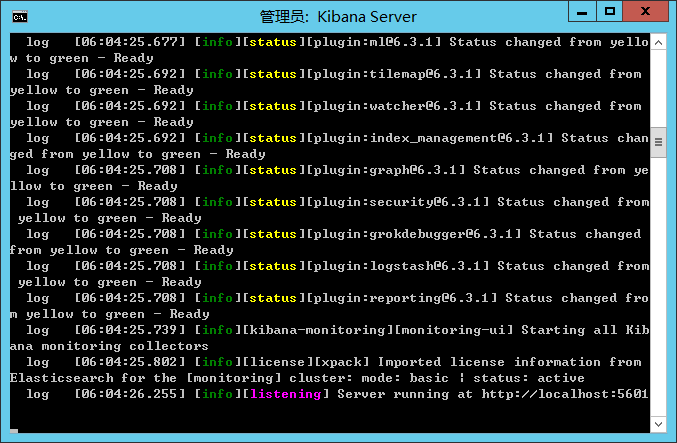
Task: Click the green info tag in the watcher line
Action: [x=217, y=106]
